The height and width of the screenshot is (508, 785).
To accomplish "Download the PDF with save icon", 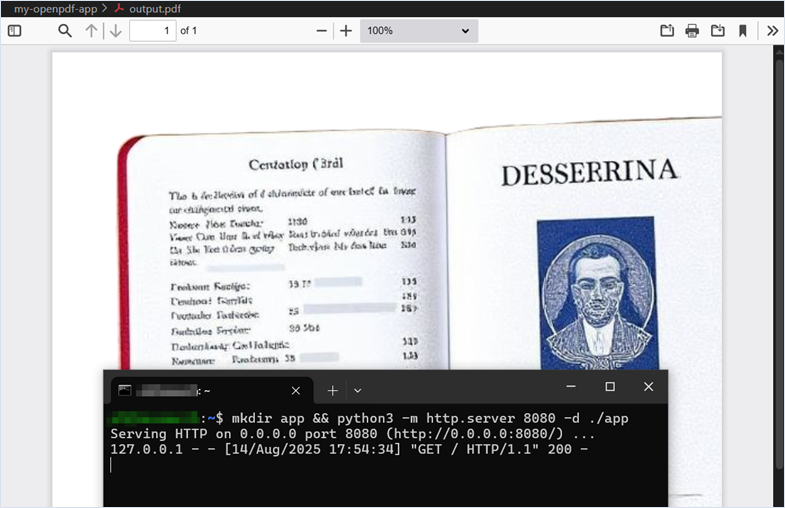I will click(717, 31).
